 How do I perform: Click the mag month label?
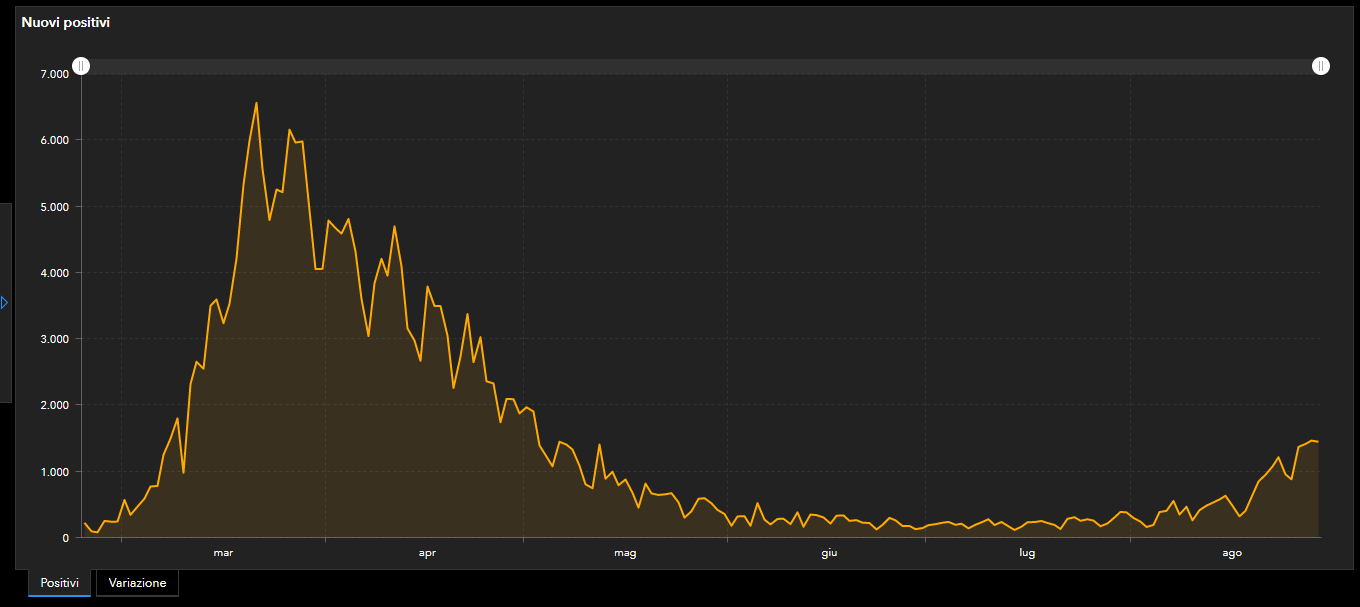pos(625,552)
